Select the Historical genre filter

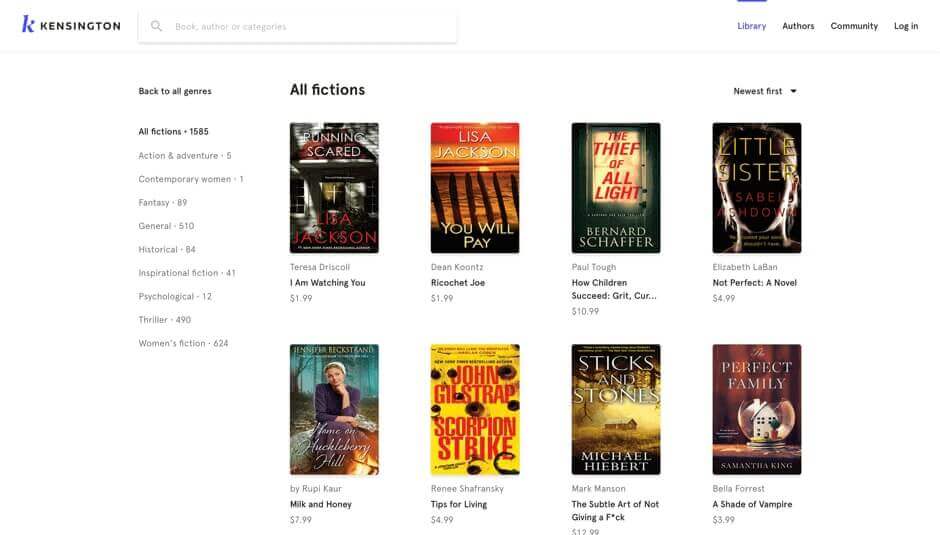click(167, 250)
